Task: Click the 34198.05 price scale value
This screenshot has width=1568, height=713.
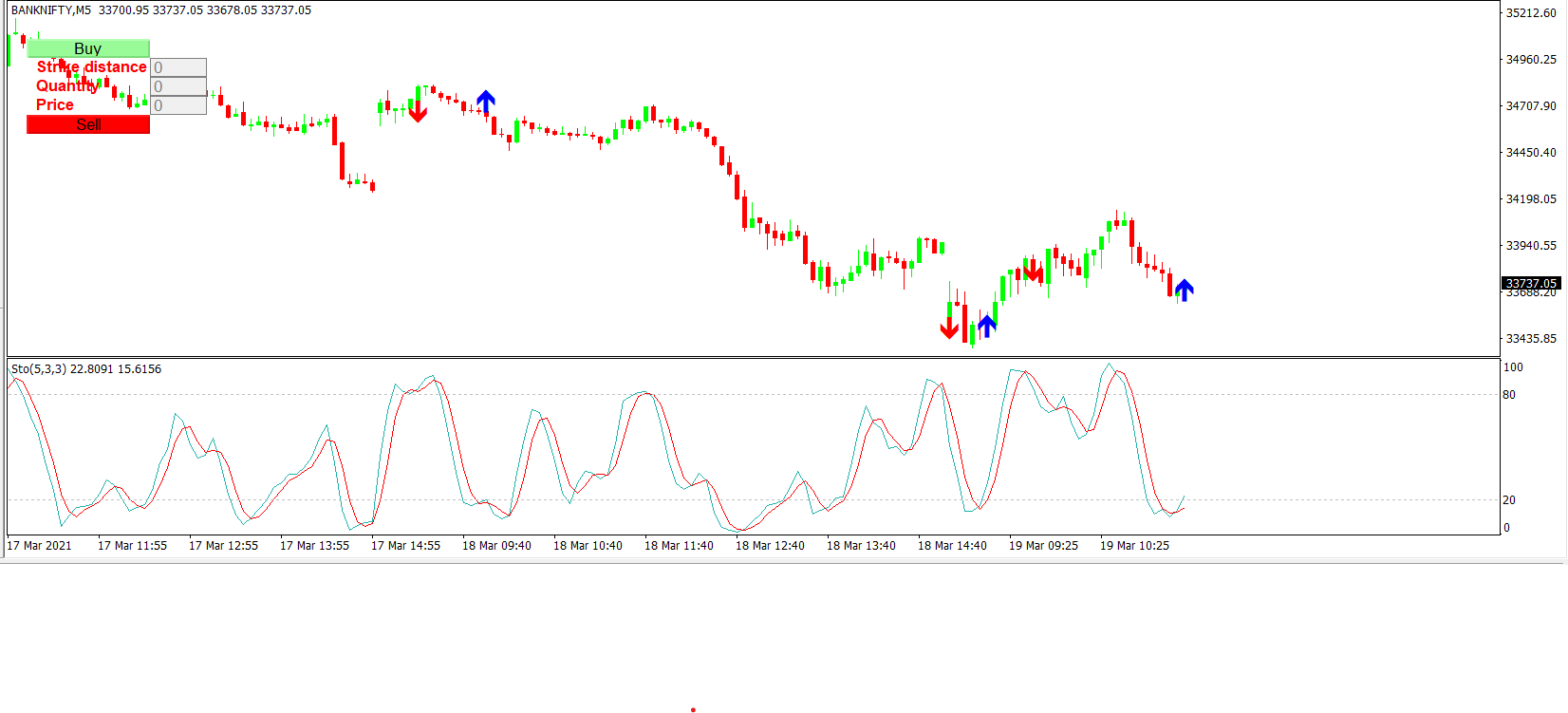Action: point(1531,199)
